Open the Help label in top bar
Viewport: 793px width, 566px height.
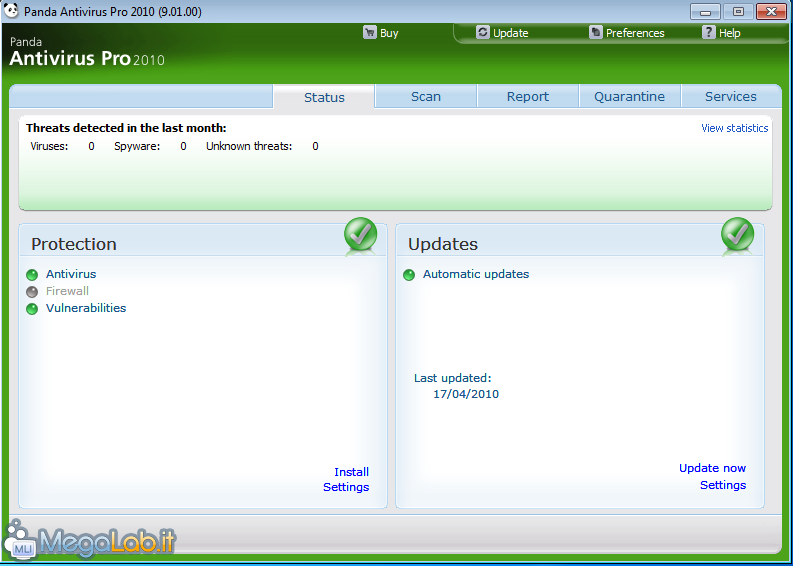click(730, 33)
